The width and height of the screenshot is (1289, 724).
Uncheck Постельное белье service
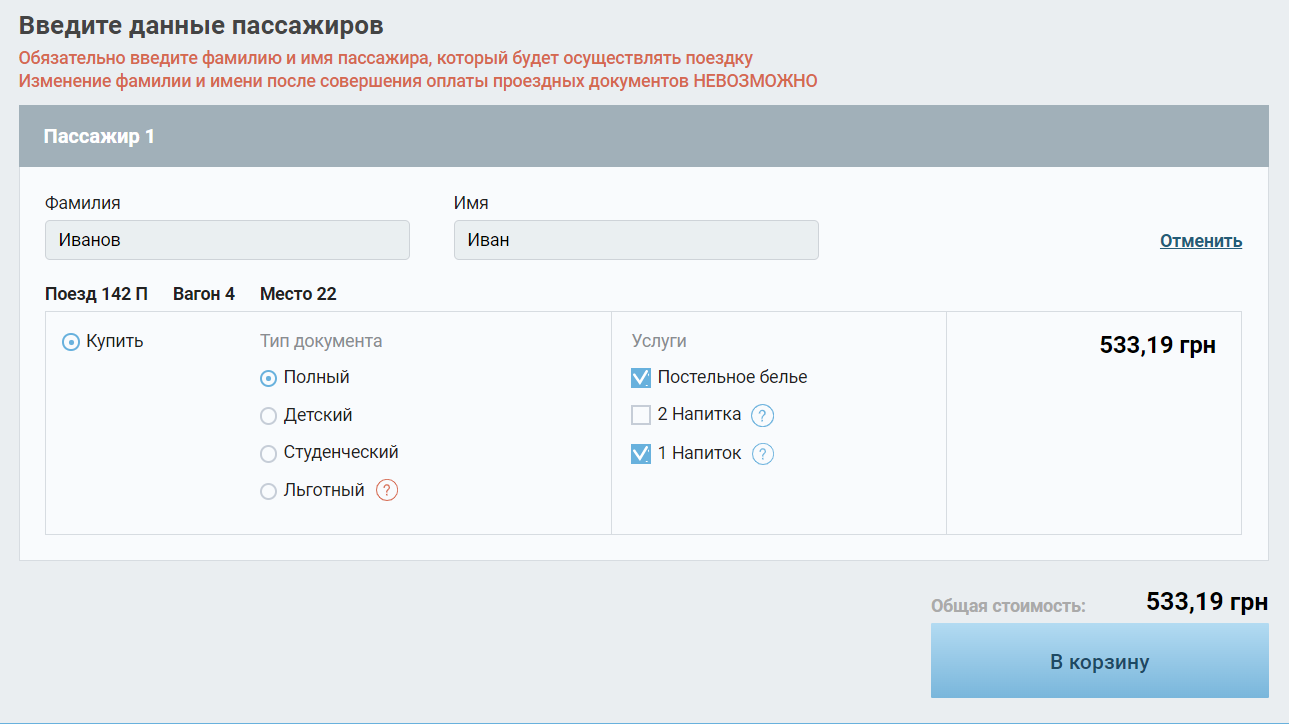tap(640, 377)
